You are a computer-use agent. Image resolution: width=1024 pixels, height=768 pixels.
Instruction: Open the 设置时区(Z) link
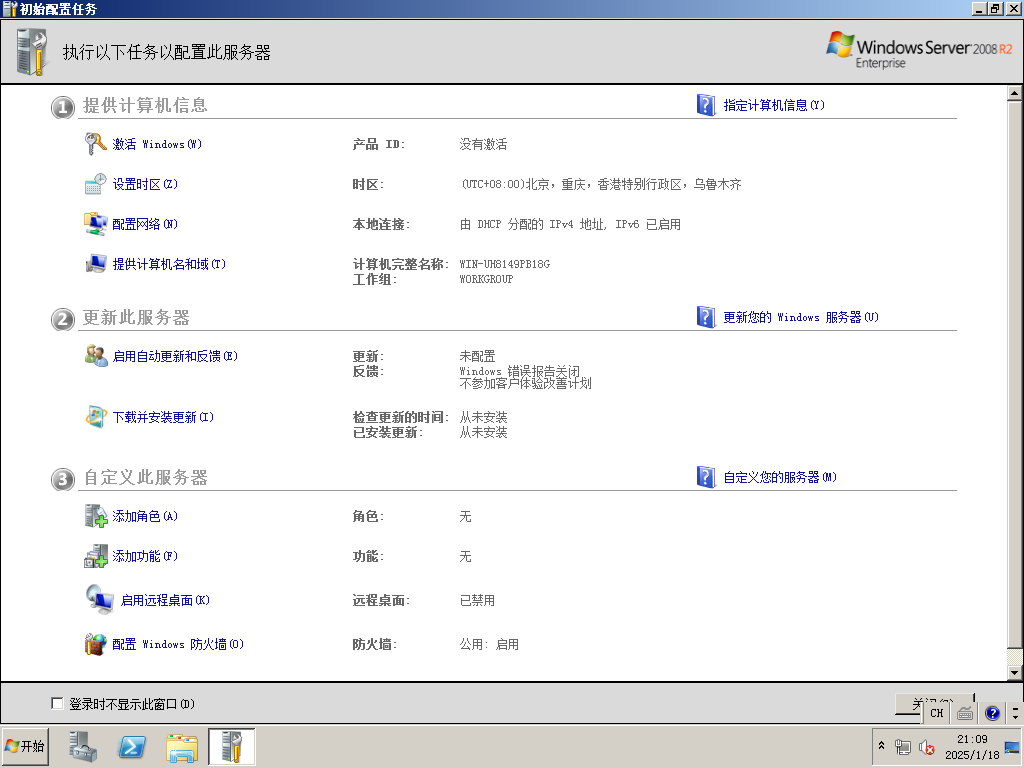145,184
